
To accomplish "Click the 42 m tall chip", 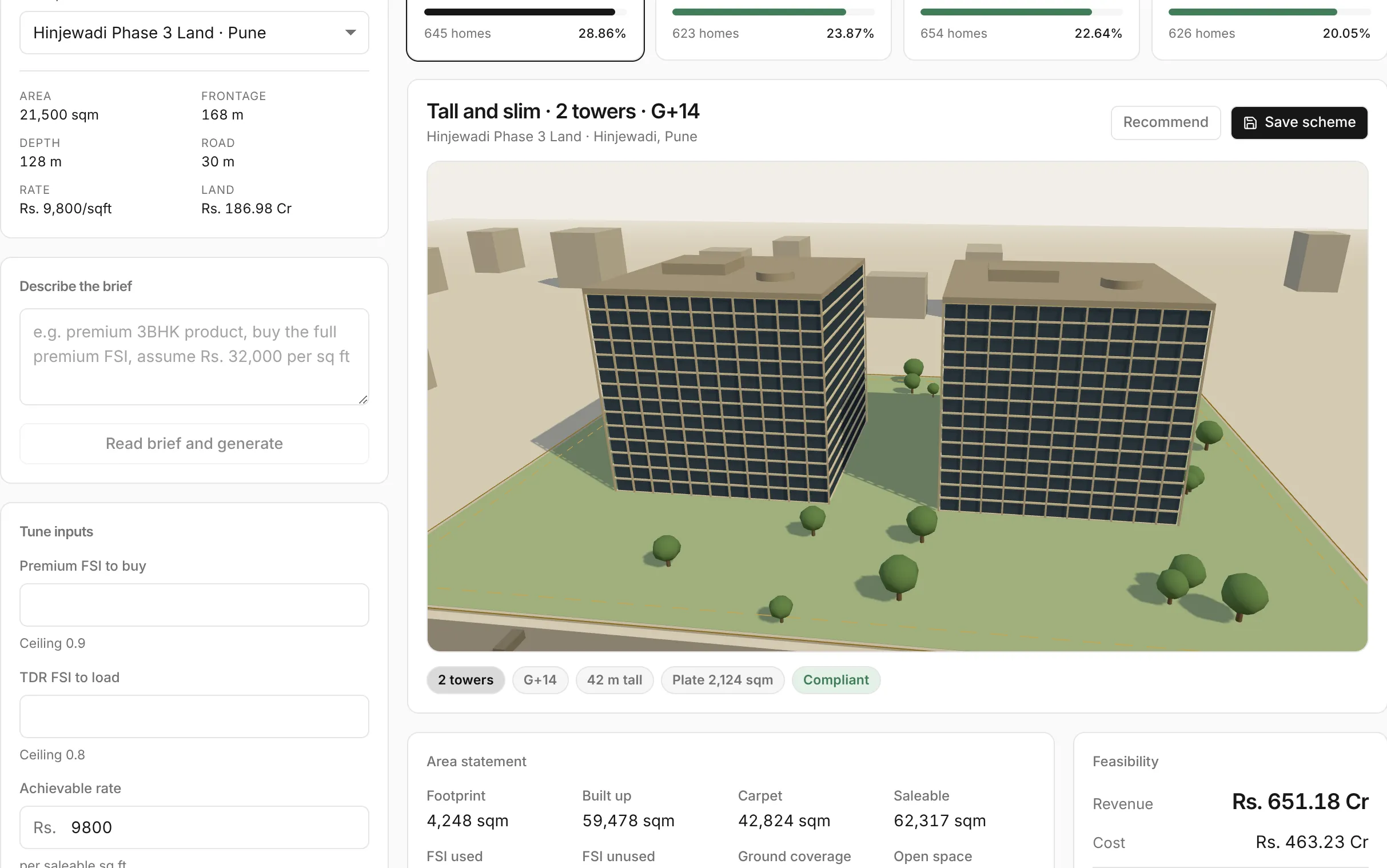I will [x=615, y=680].
